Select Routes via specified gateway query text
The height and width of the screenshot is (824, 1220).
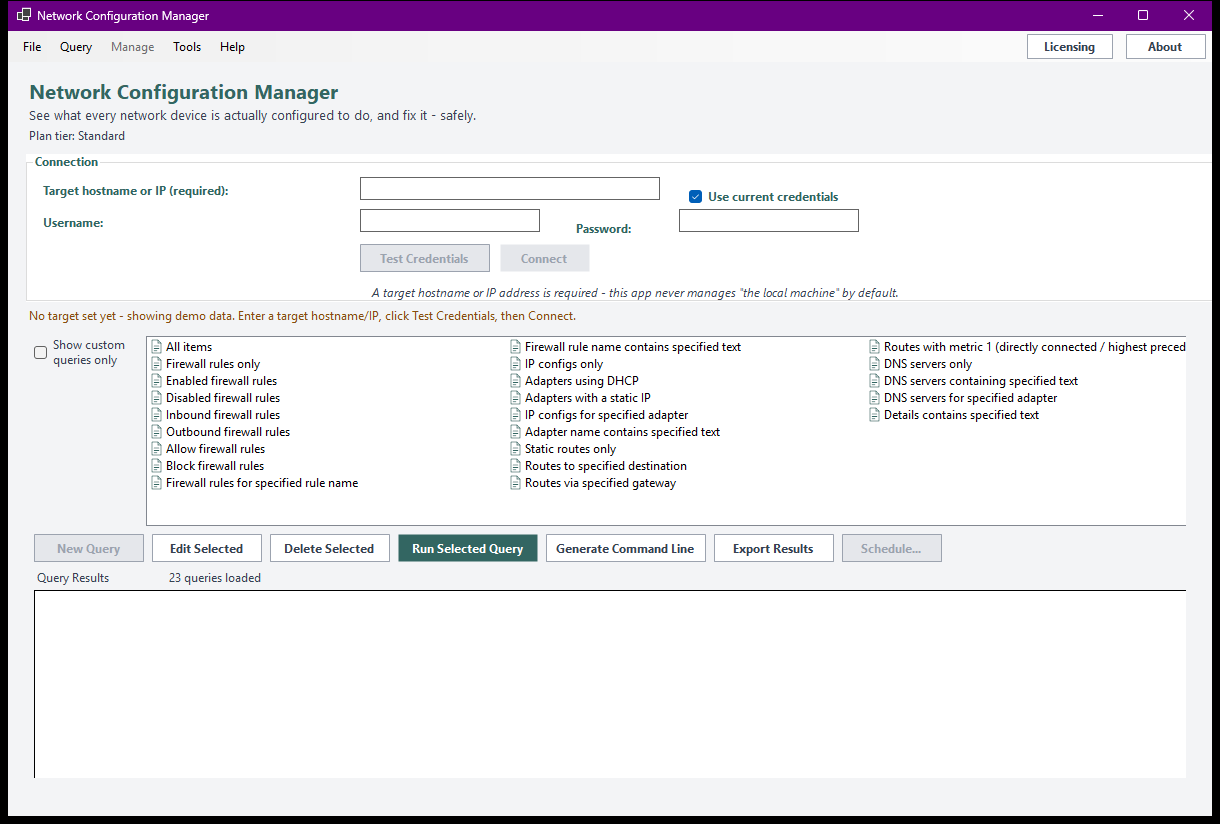click(x=601, y=483)
